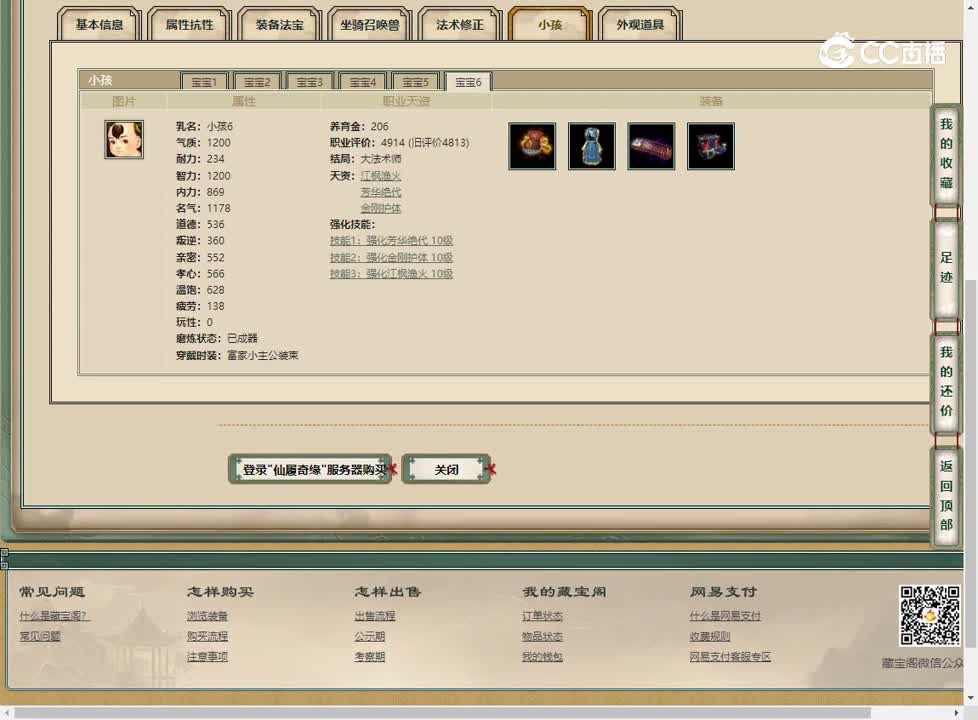
Task: Click the scroll-right arrow of horizontal scrollbar
Action: pos(957,713)
